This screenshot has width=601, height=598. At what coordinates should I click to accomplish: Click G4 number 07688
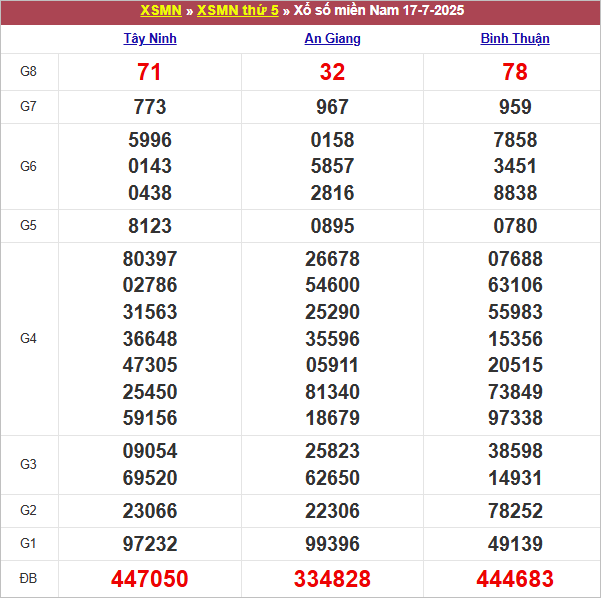click(x=515, y=259)
